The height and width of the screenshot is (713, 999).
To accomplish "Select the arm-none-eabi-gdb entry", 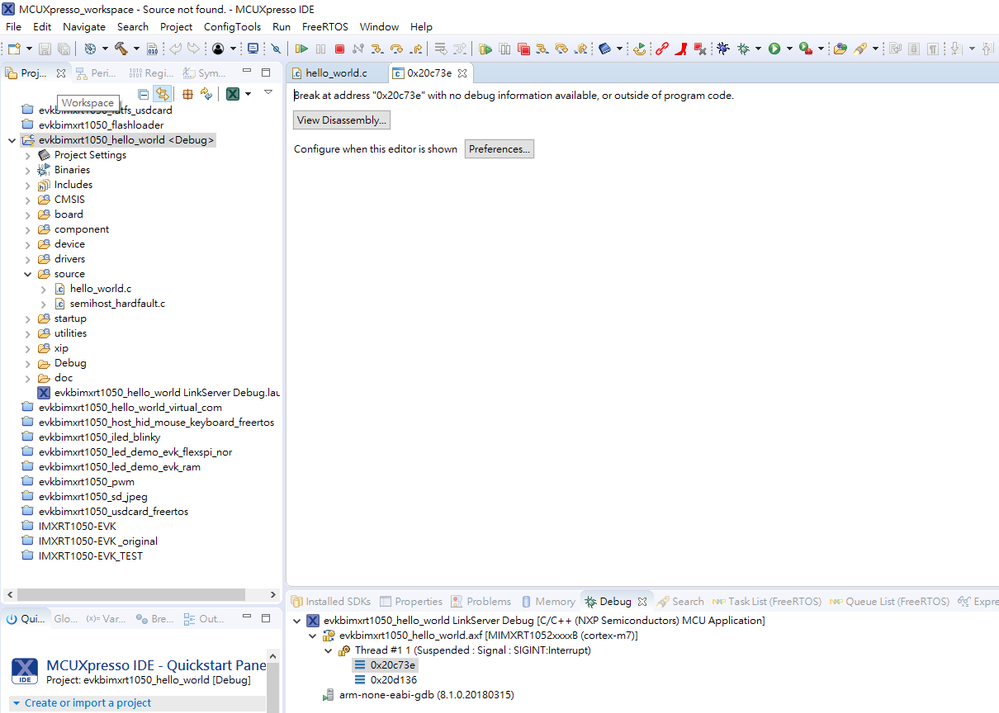I will 426,695.
